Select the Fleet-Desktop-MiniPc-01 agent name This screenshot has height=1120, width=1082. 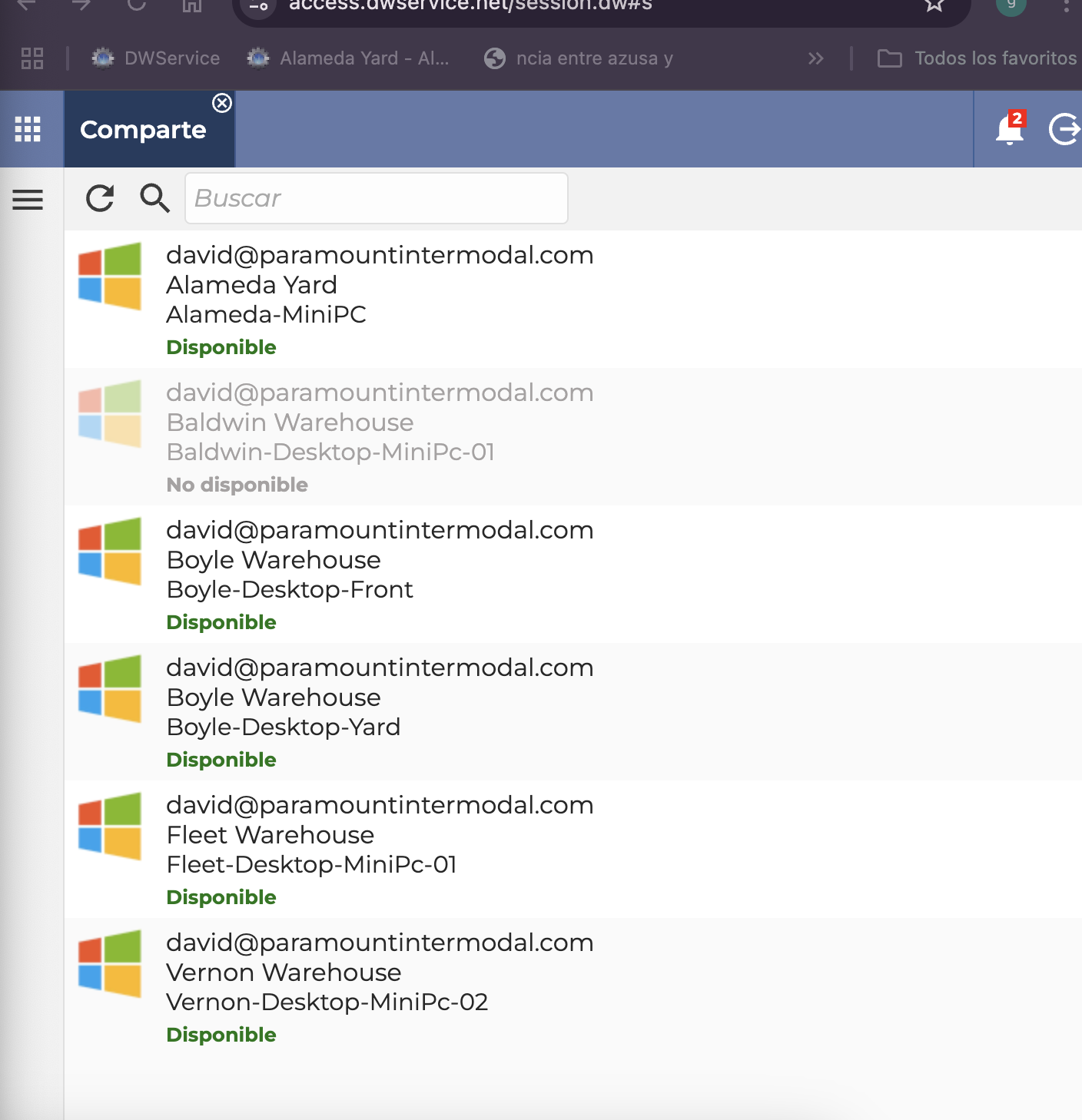coord(312,864)
